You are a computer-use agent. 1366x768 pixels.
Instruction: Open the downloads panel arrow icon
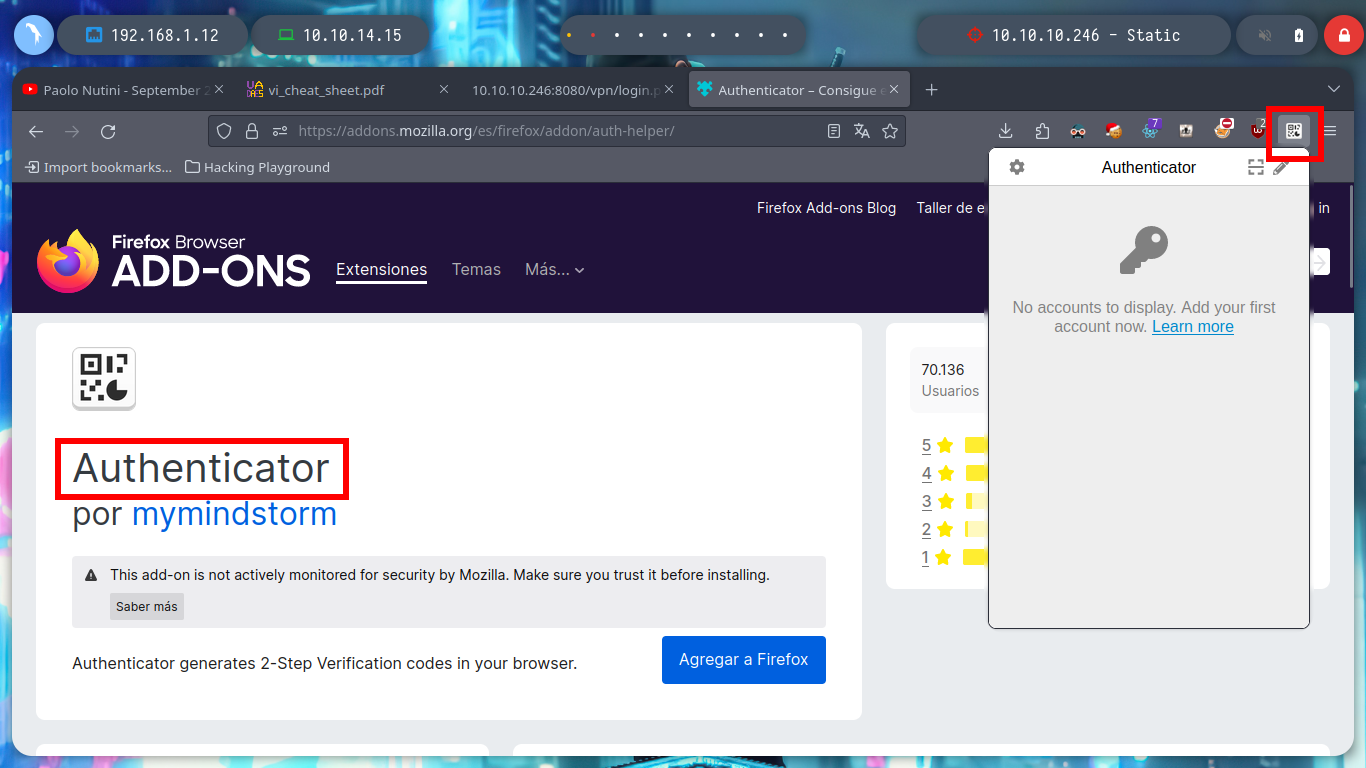point(1006,131)
